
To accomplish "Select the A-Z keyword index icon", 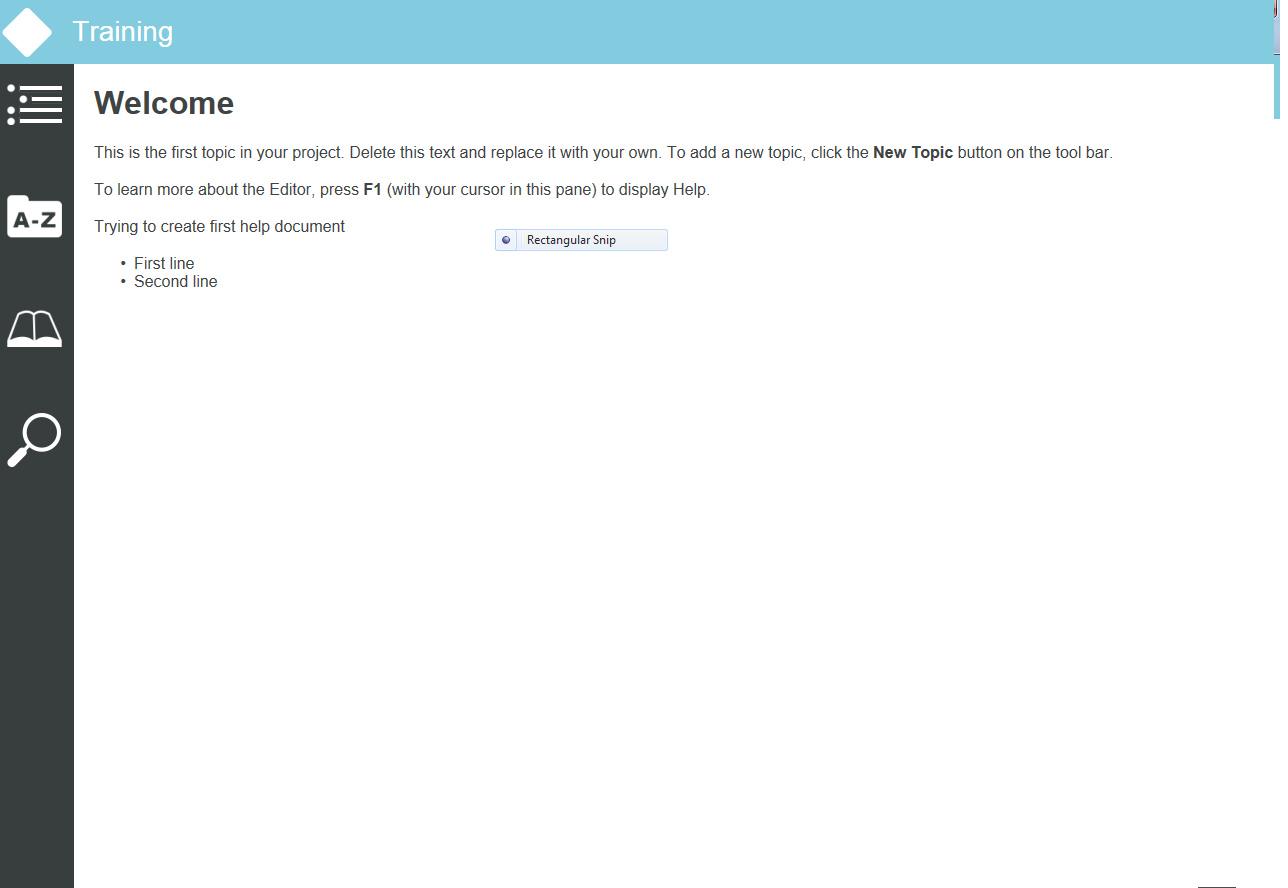I will click(x=35, y=217).
